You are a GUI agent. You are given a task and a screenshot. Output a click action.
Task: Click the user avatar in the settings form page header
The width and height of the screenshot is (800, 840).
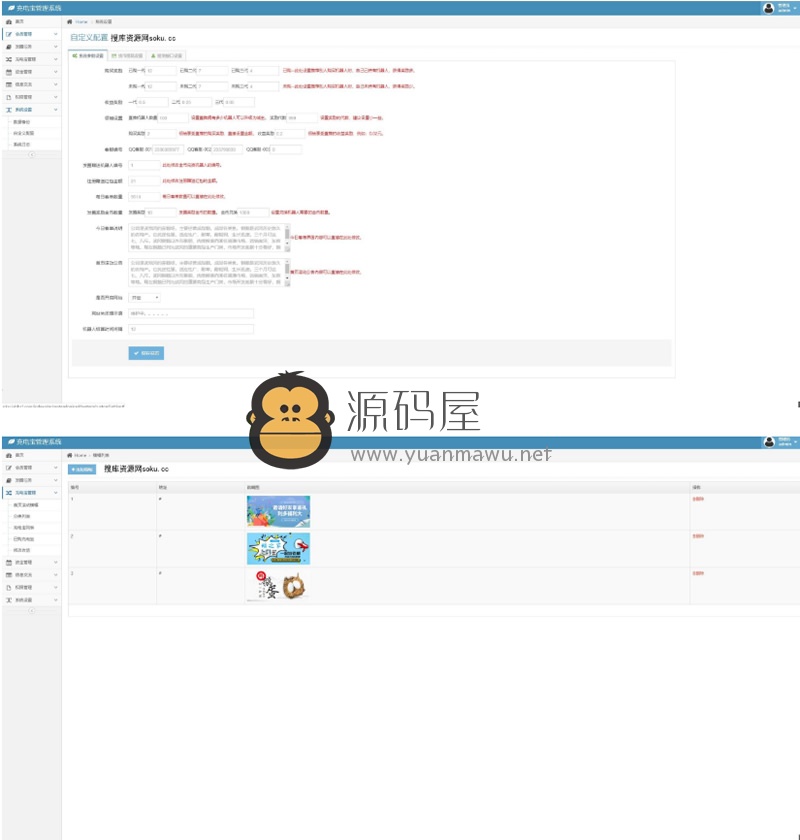pos(768,8)
